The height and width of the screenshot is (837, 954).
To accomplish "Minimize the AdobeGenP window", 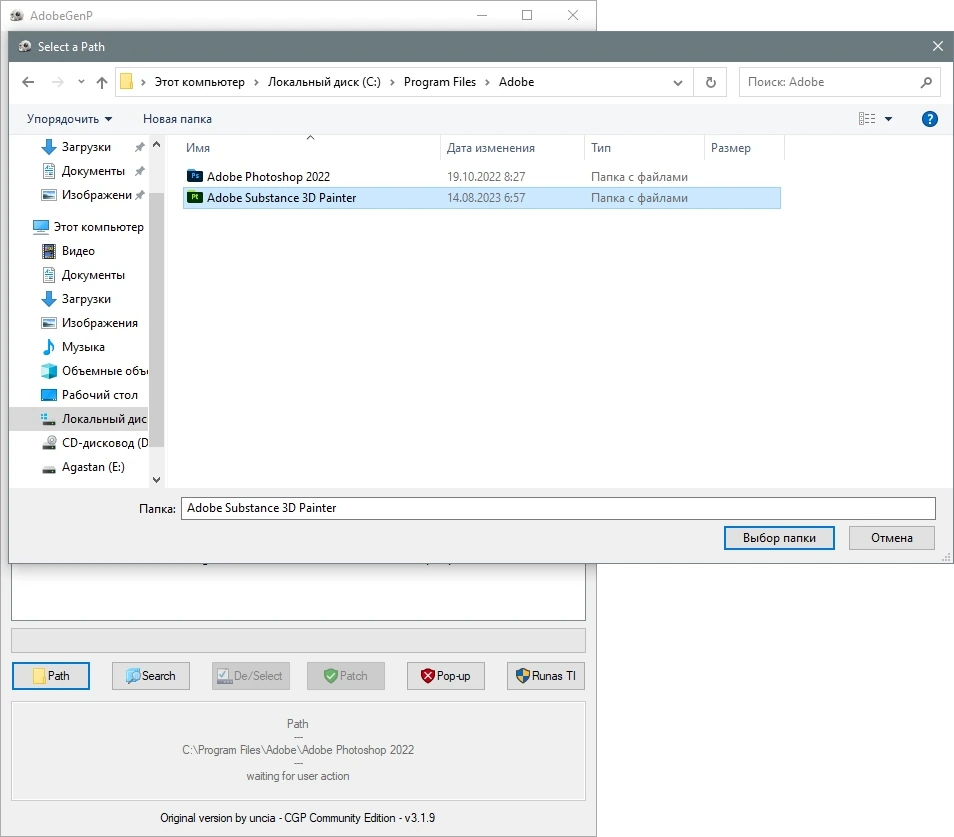I will pyautogui.click(x=482, y=15).
